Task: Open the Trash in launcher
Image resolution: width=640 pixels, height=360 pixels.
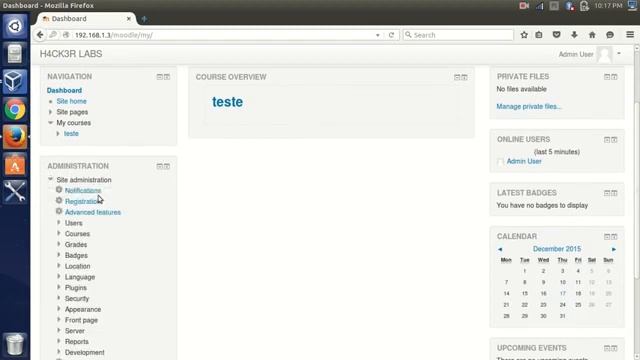Action: click(x=15, y=344)
